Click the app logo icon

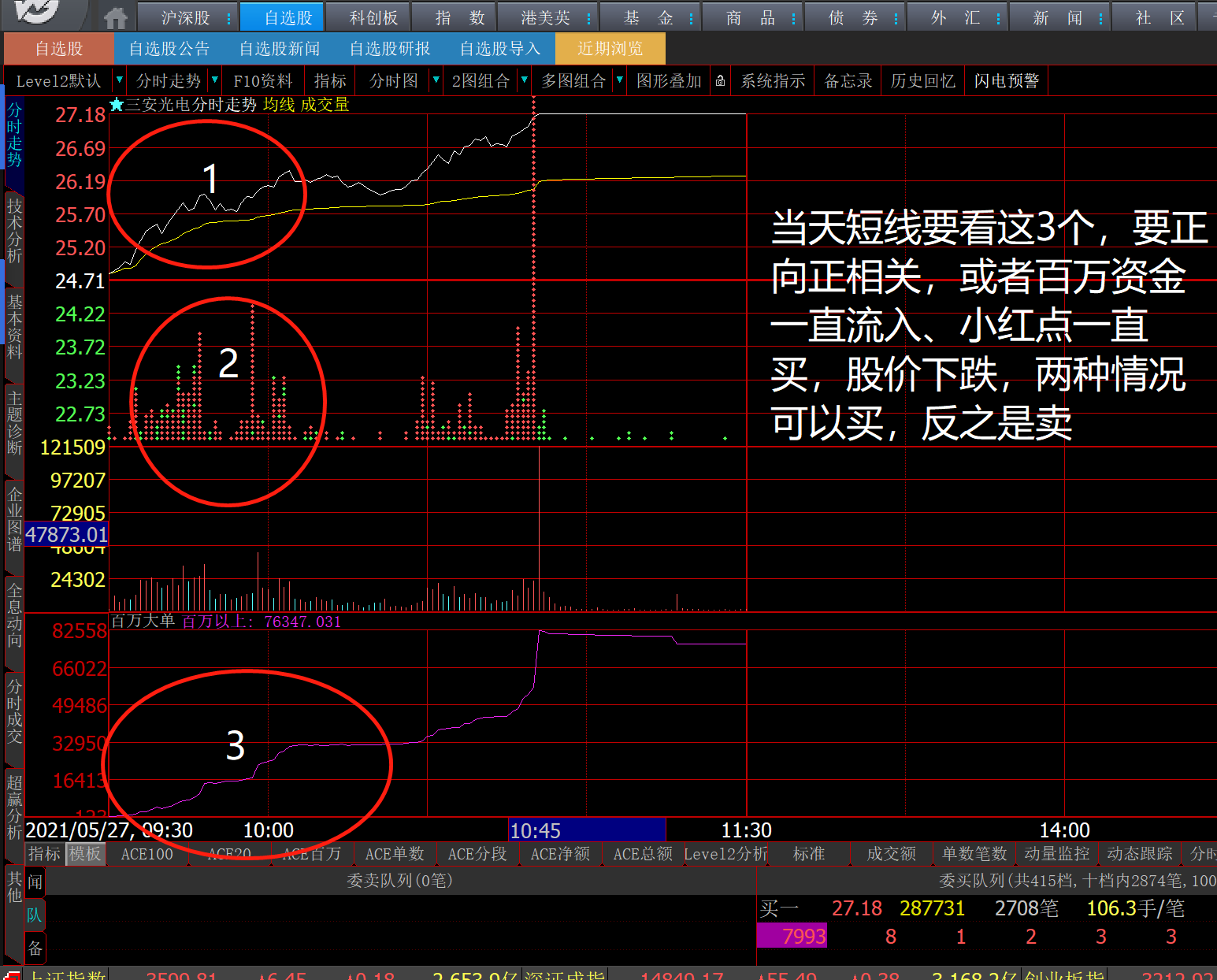(39, 12)
